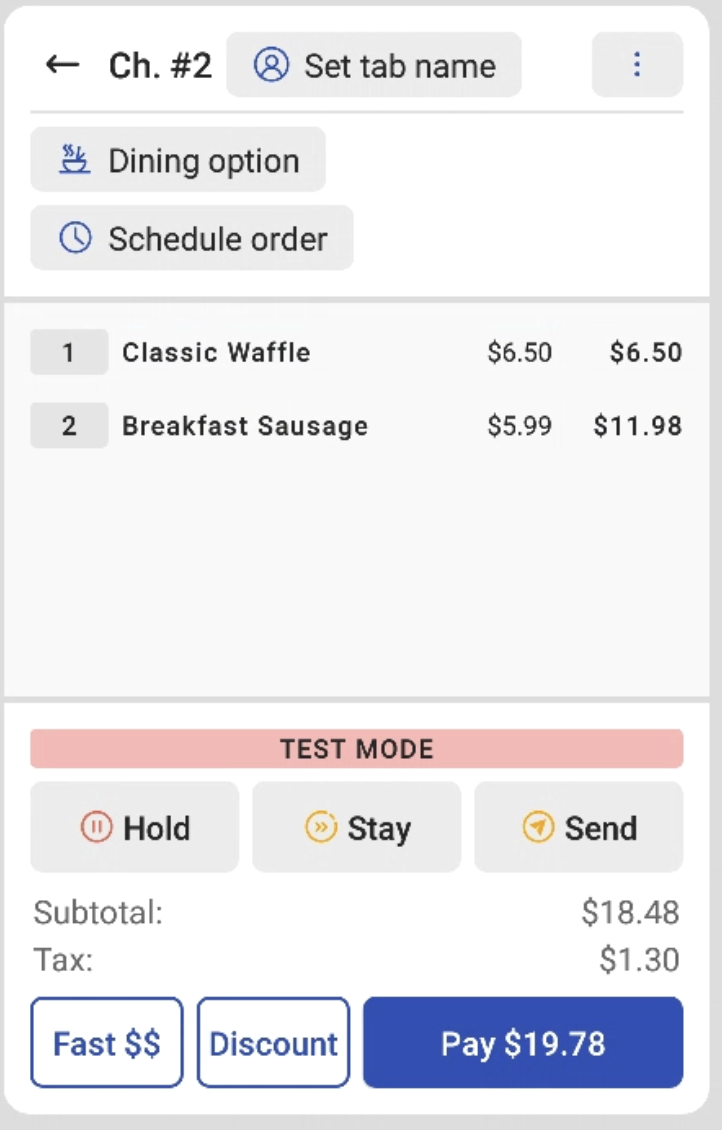The width and height of the screenshot is (722, 1130).
Task: Click the TEST MODE banner
Action: [x=357, y=749]
